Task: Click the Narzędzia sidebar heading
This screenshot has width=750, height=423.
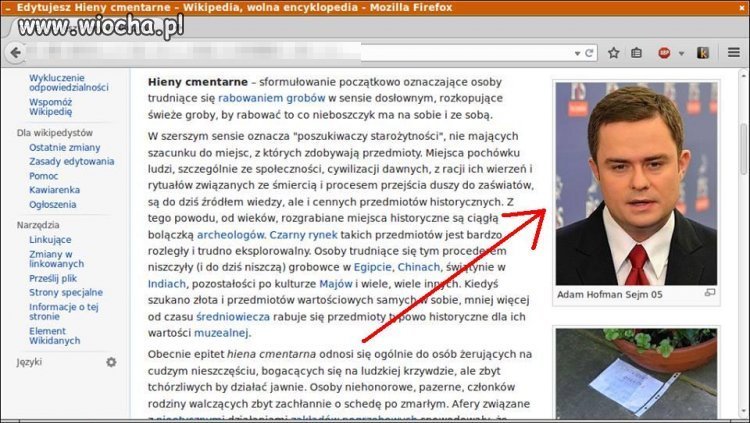Action: [x=38, y=225]
